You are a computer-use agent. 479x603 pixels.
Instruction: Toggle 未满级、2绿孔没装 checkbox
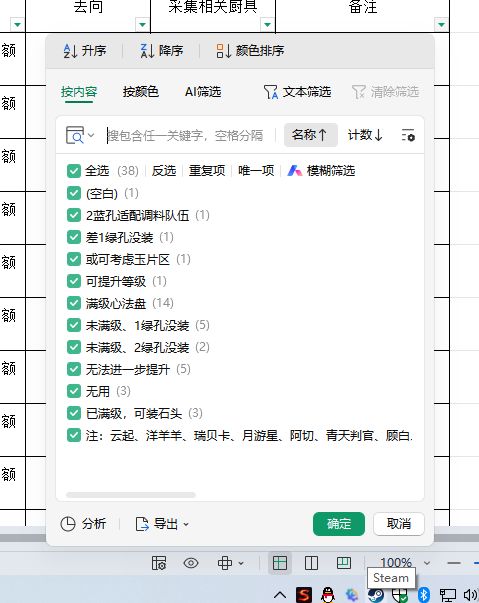click(x=73, y=347)
